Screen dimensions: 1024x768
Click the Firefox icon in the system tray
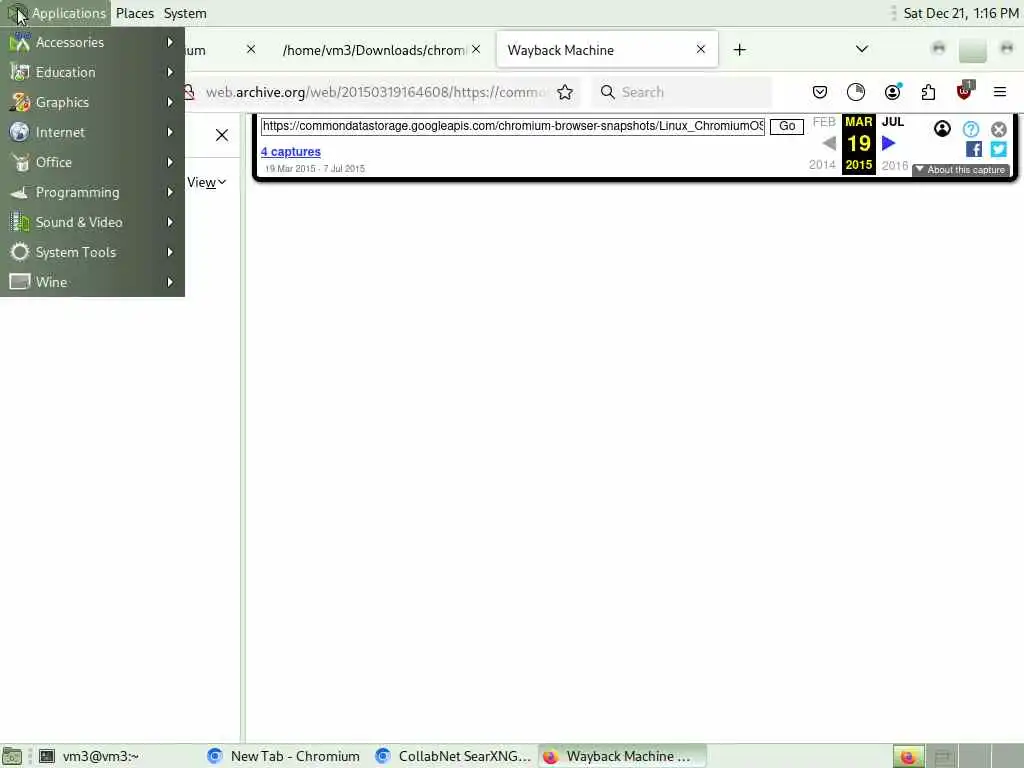coord(908,756)
